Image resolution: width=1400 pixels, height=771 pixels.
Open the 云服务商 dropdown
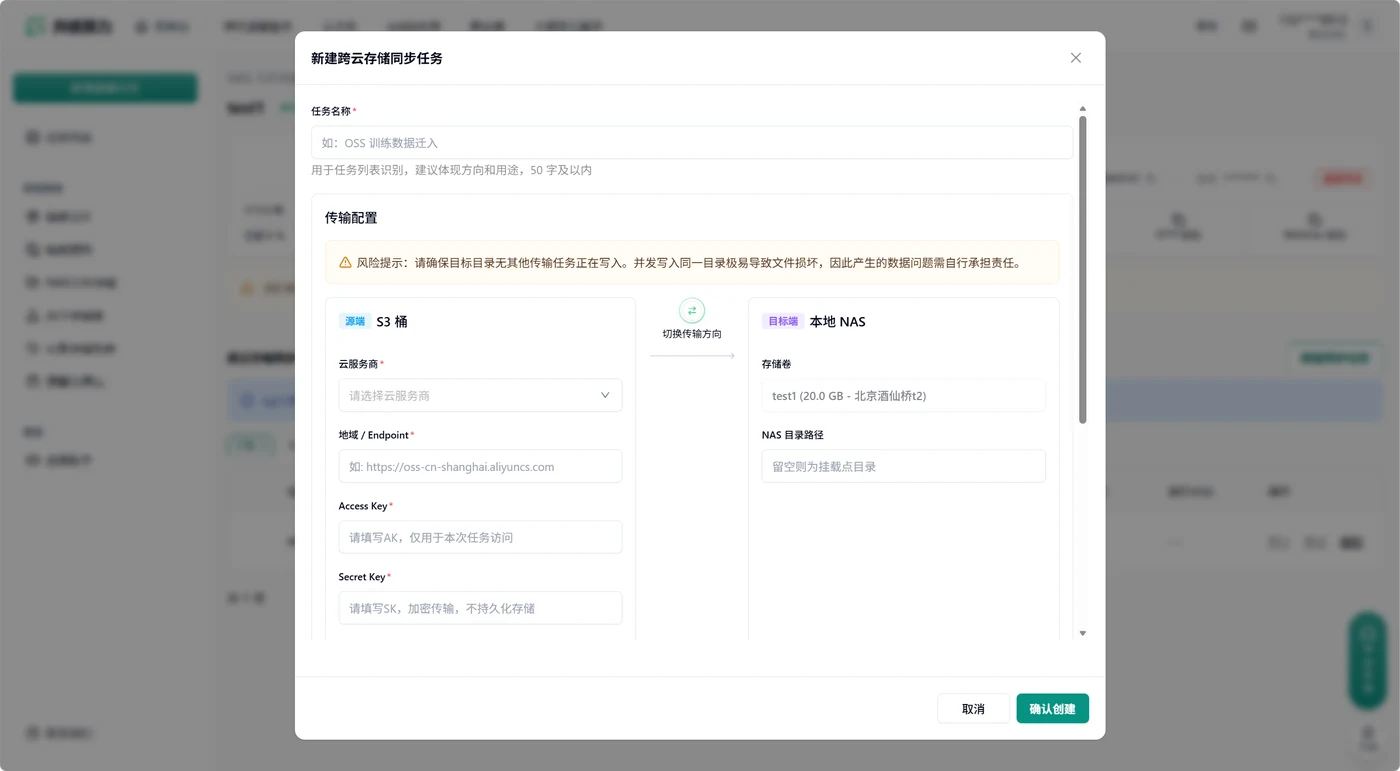coord(480,395)
